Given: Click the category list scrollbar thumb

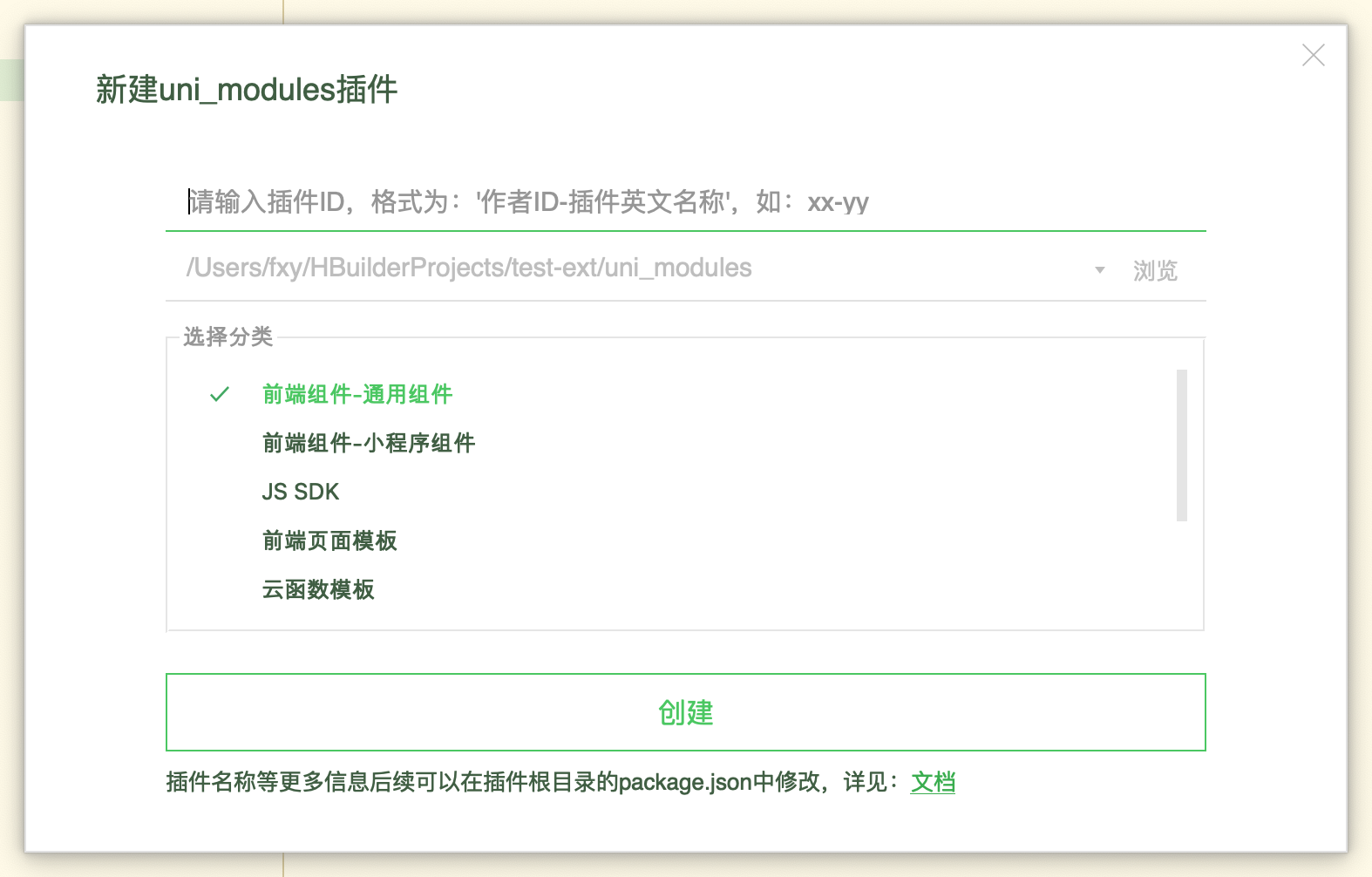Looking at the screenshot, I should (x=1182, y=445).
